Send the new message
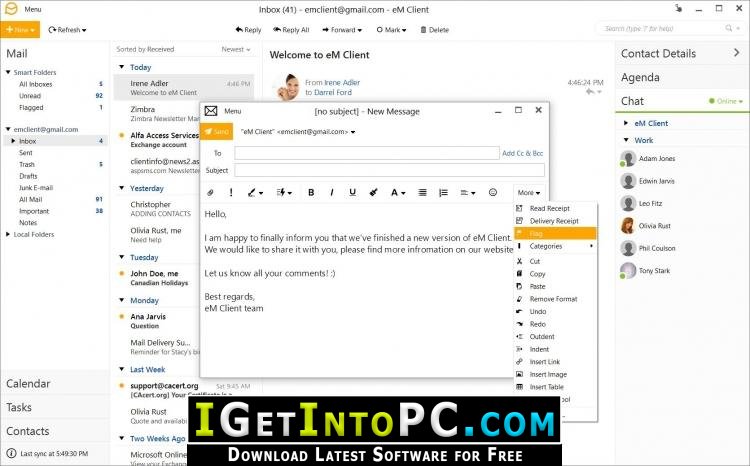Viewport: 750px width, 466px height. click(x=217, y=132)
